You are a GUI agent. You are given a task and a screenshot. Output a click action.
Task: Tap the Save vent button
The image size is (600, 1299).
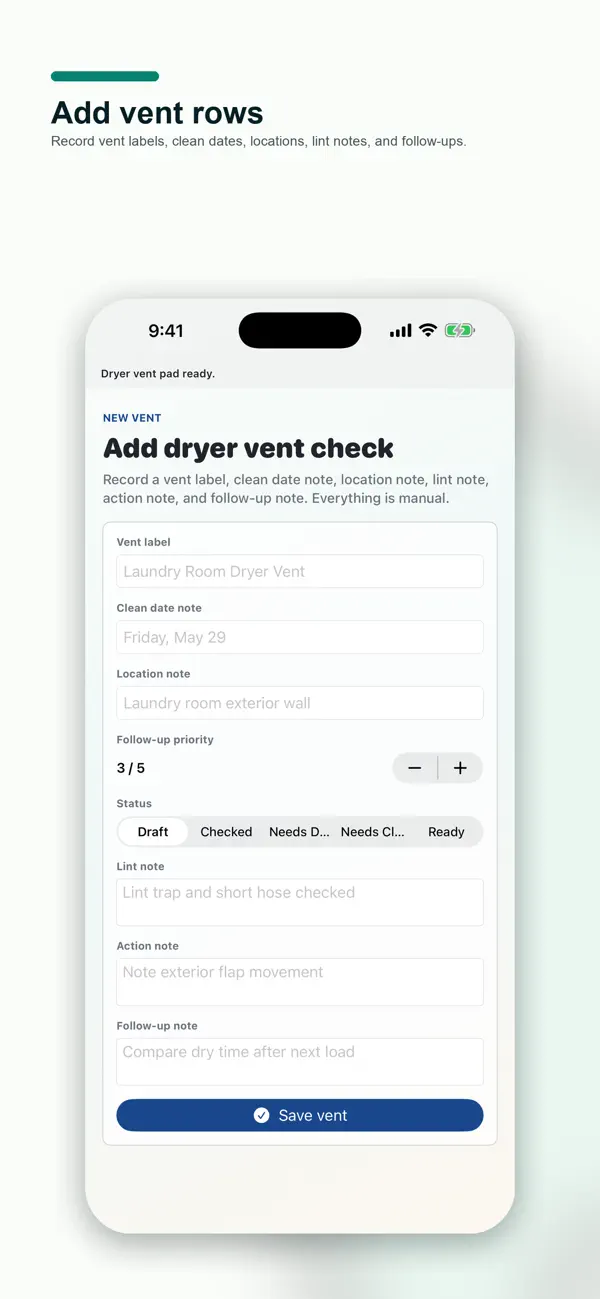click(x=300, y=1115)
